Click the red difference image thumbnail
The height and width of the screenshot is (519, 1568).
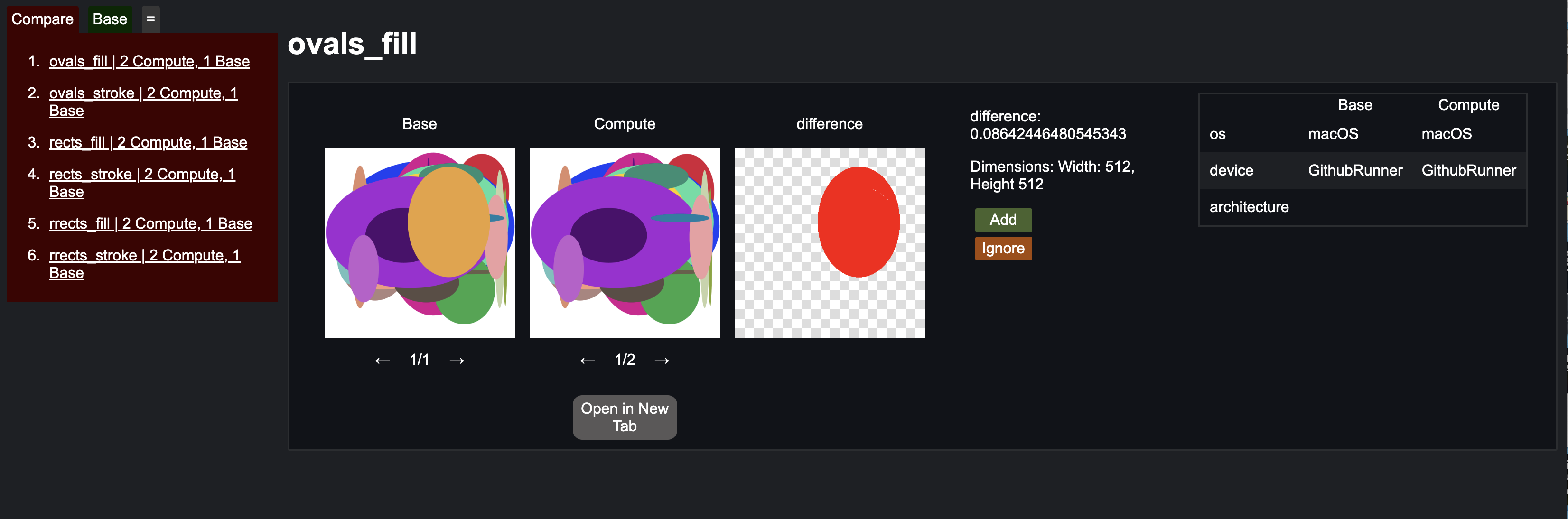[829, 242]
